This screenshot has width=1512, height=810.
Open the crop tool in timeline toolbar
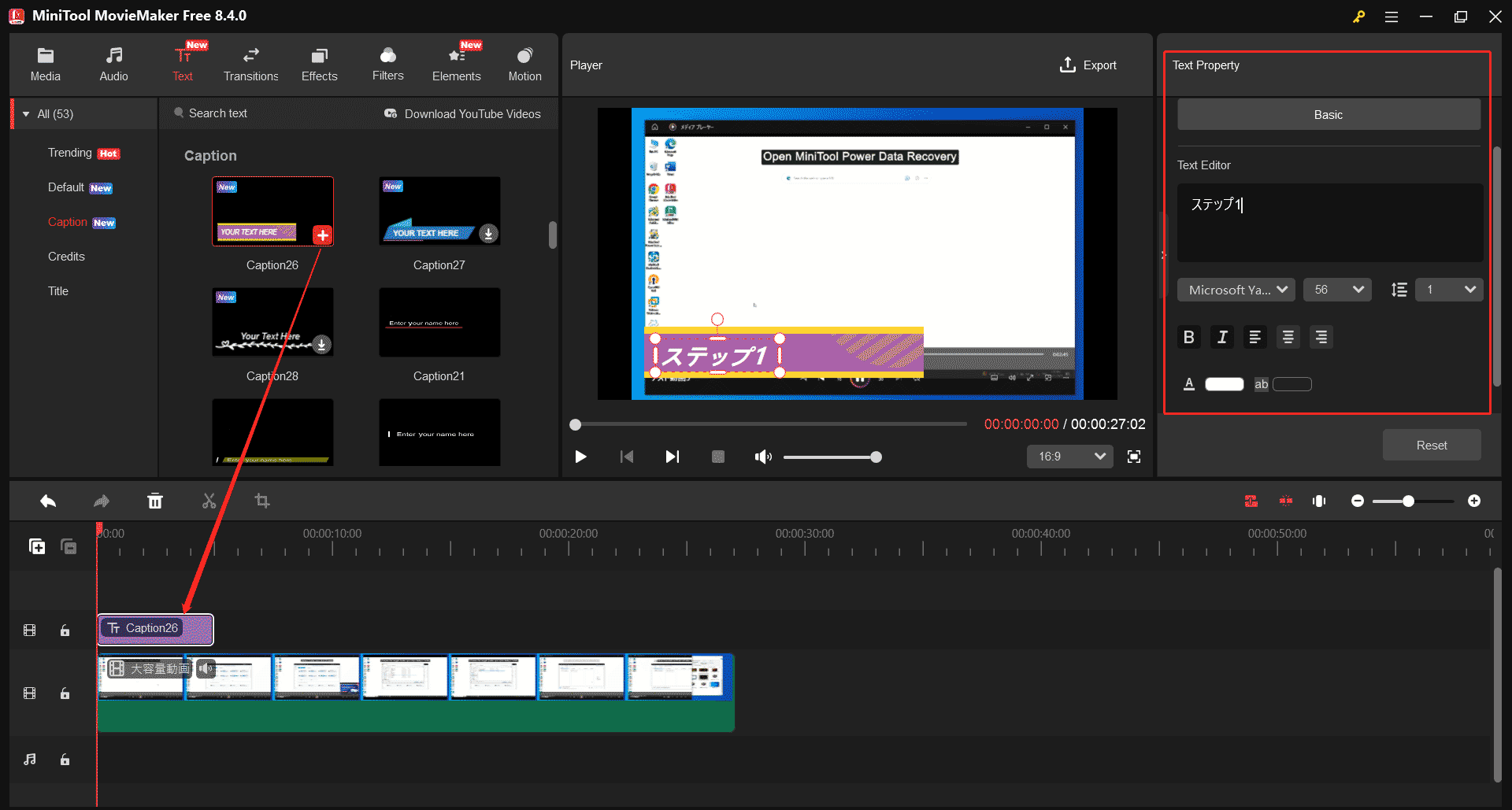(x=262, y=501)
